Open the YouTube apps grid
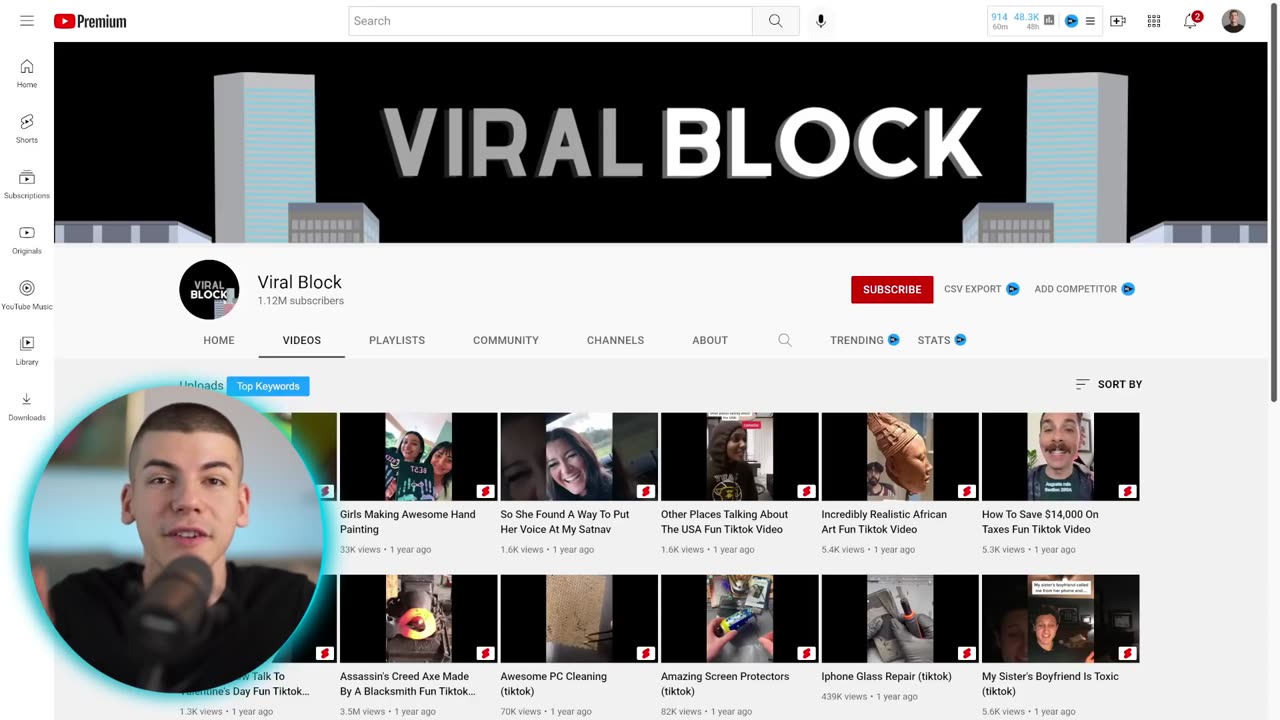1280x720 pixels. [x=1154, y=21]
